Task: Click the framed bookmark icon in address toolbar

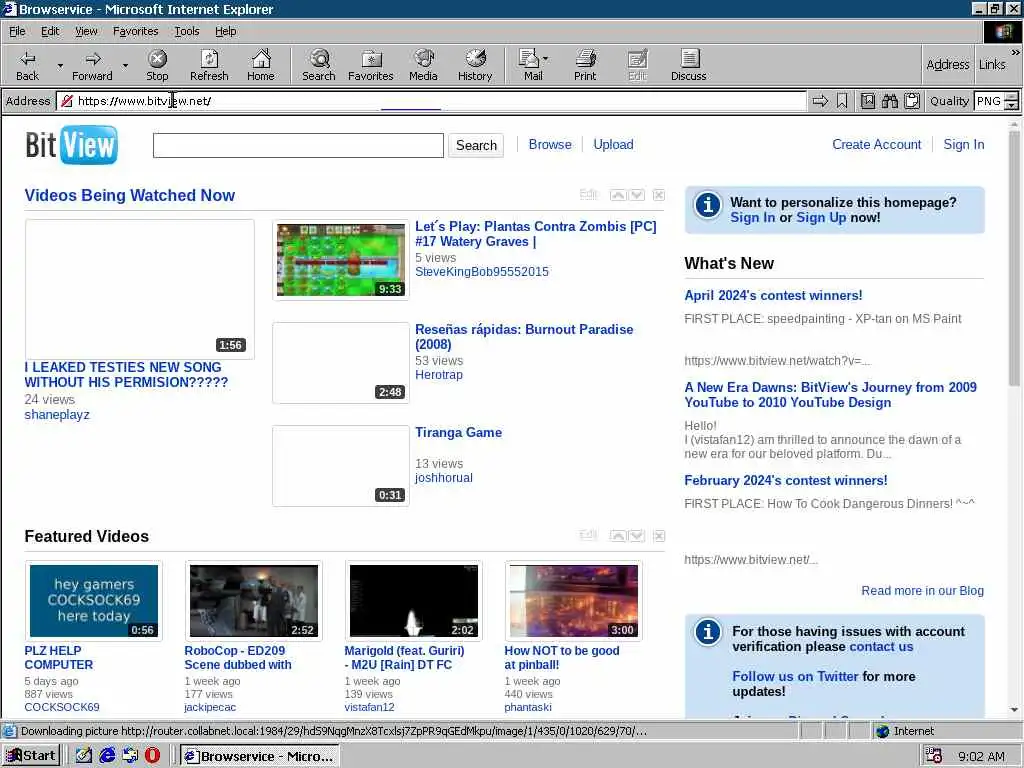Action: (x=868, y=101)
